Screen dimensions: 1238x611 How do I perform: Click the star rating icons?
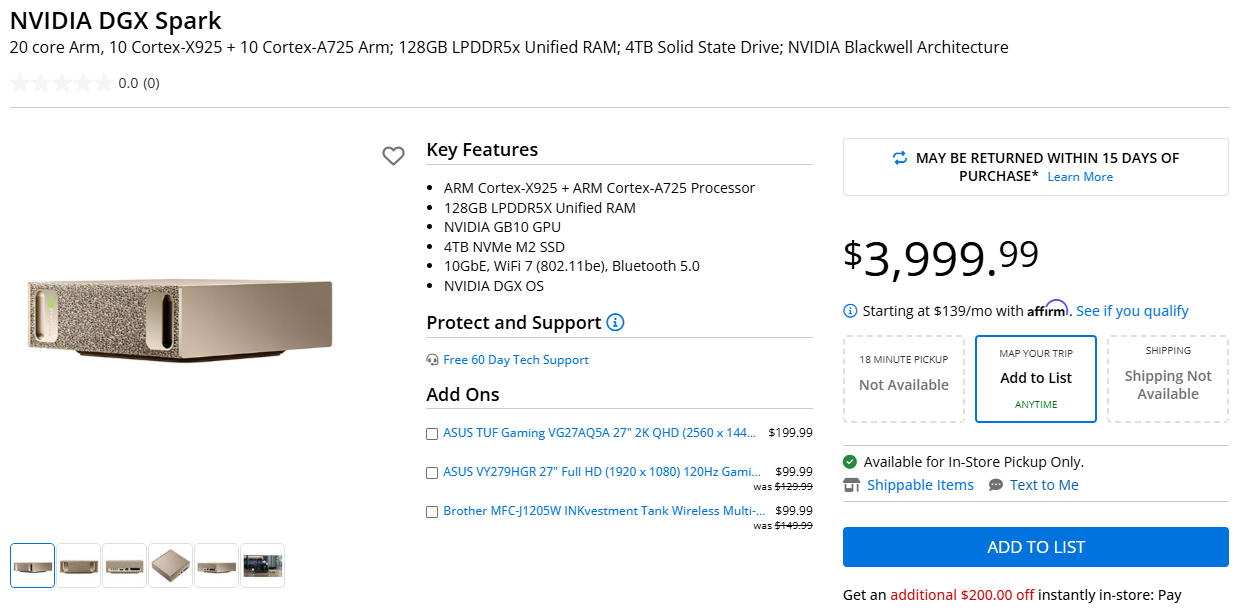pyautogui.click(x=61, y=83)
